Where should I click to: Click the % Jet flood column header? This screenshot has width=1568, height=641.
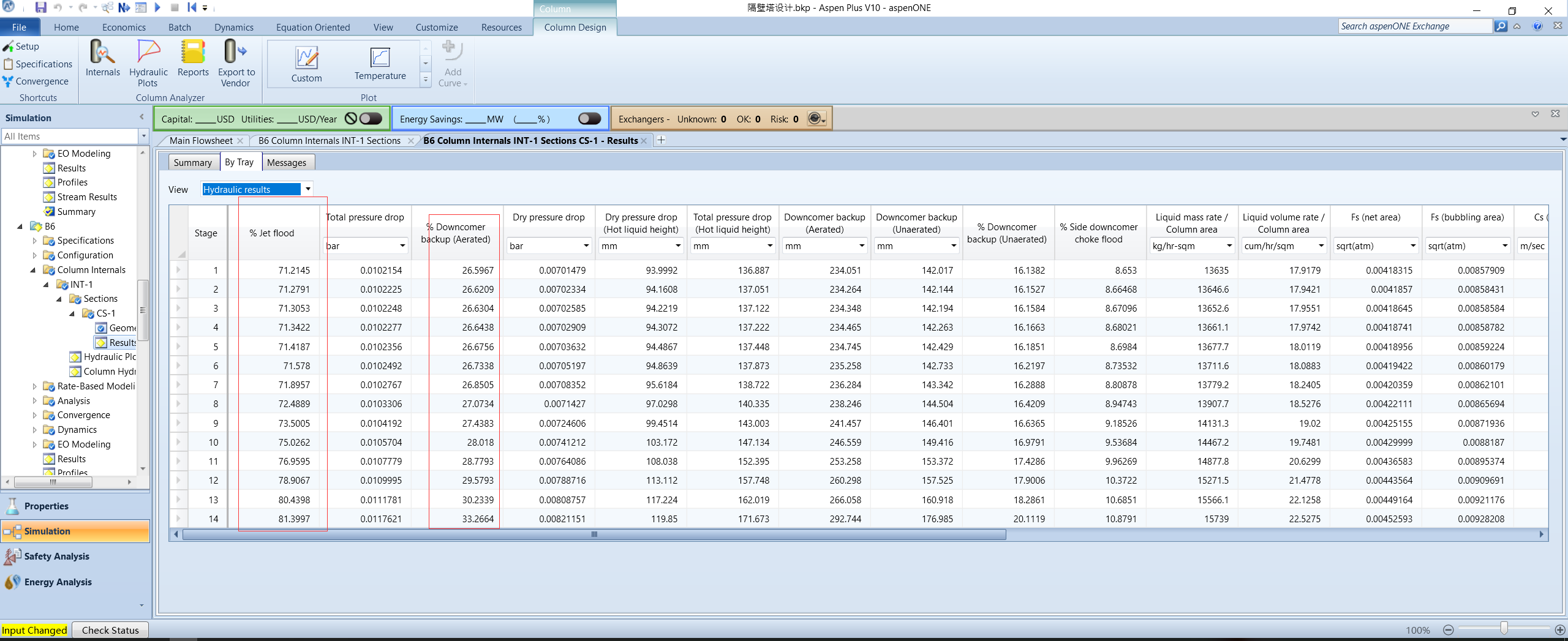pyautogui.click(x=271, y=233)
